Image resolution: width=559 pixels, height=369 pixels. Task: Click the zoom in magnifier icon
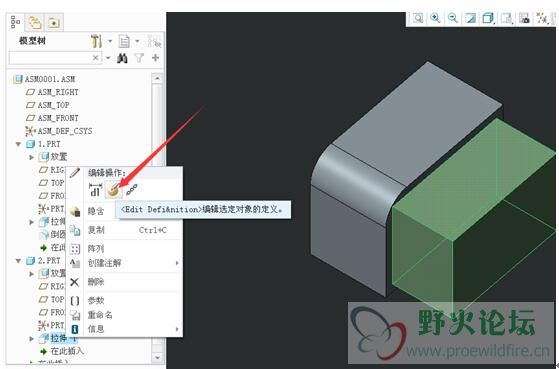click(436, 18)
